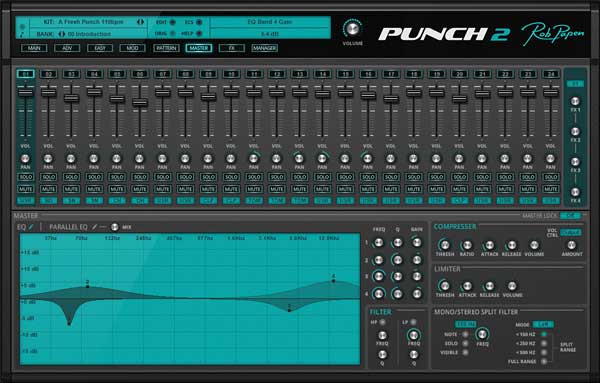The image size is (600, 383).
Task: Solo mixer channel 01
Action: tap(25, 177)
